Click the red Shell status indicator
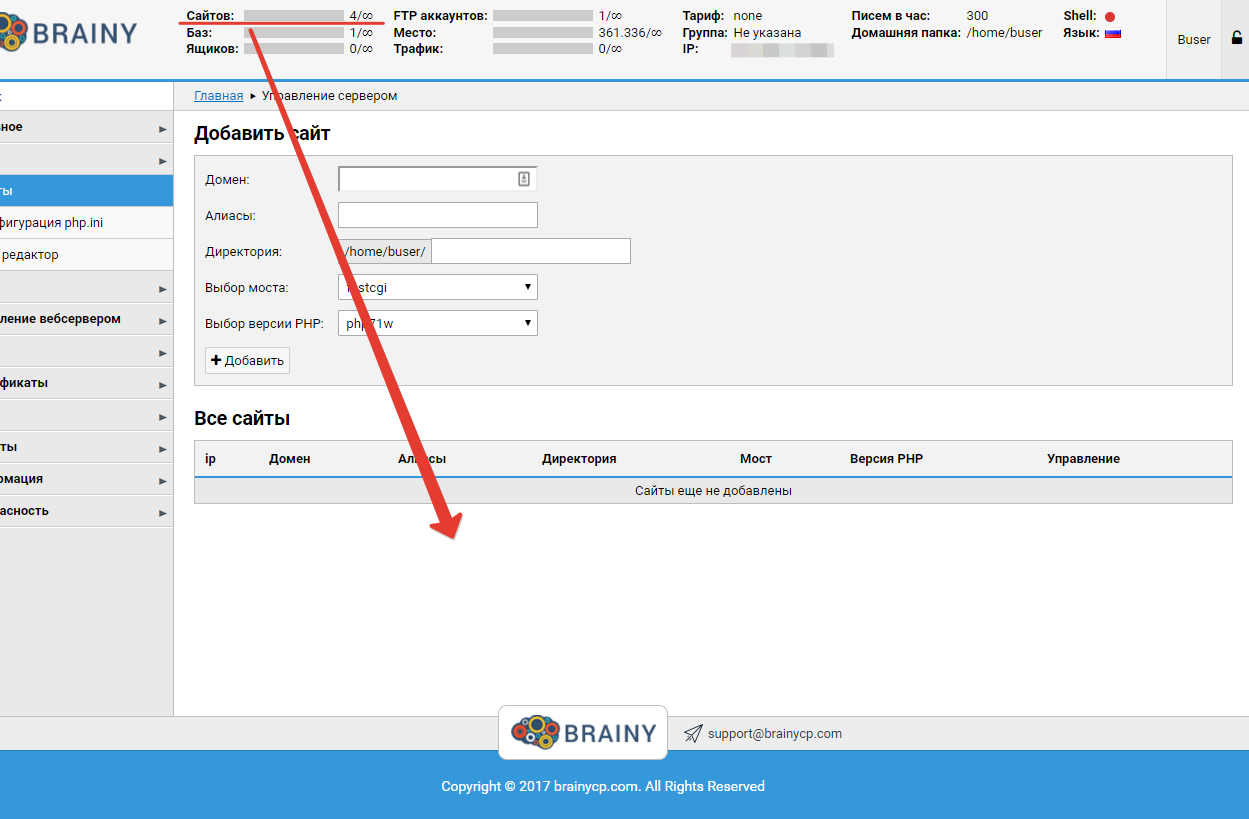This screenshot has width=1249, height=819. point(1110,17)
